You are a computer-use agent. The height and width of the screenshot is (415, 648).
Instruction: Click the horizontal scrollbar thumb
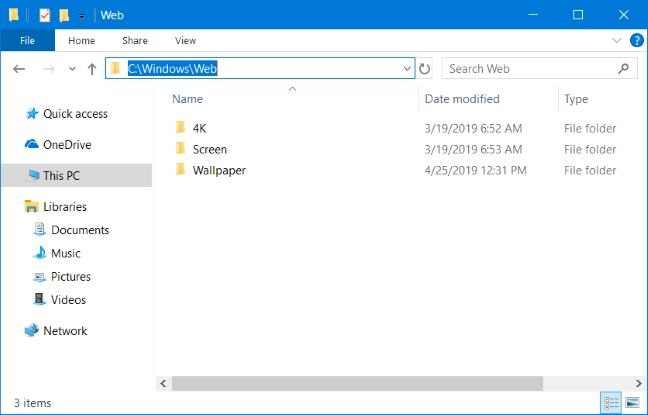[357, 384]
